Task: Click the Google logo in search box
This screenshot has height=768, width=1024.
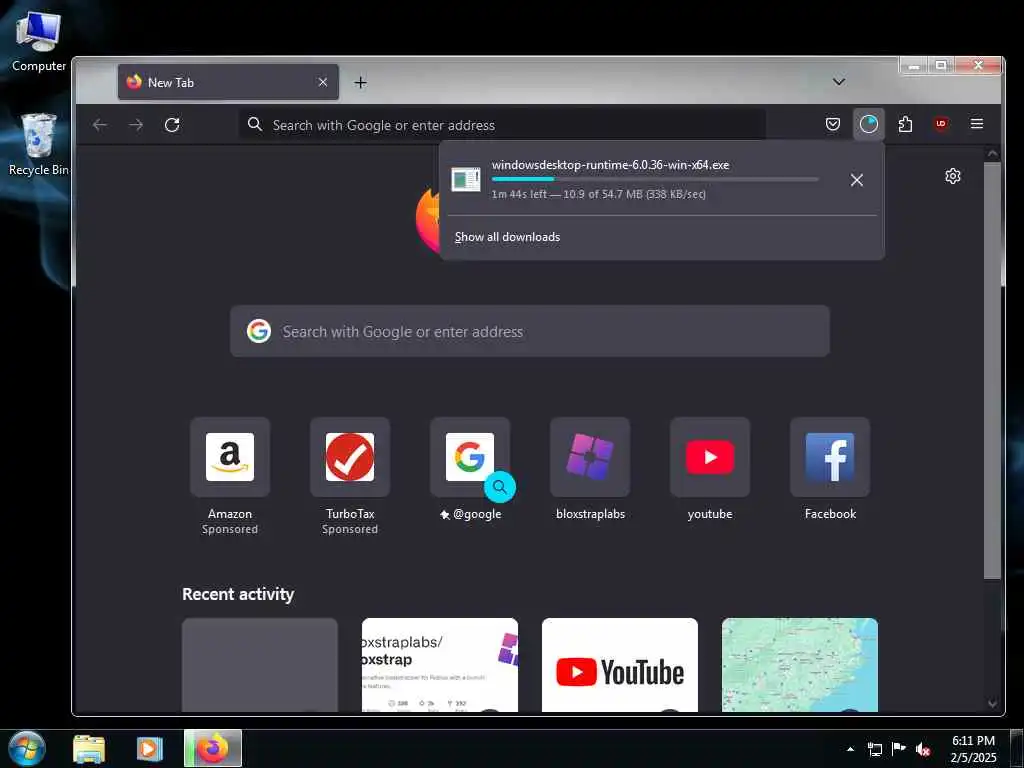Action: [259, 331]
